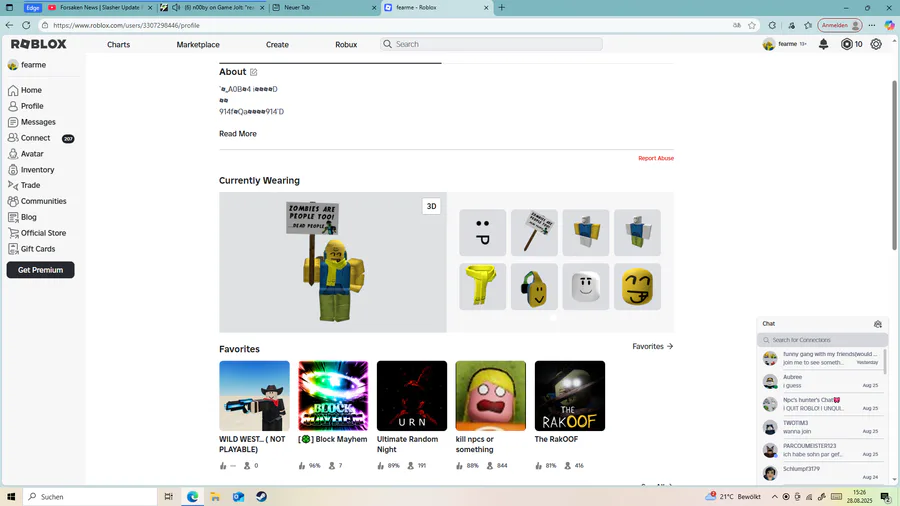Click the chat header group icon
This screenshot has width=900, height=506.
[878, 324]
